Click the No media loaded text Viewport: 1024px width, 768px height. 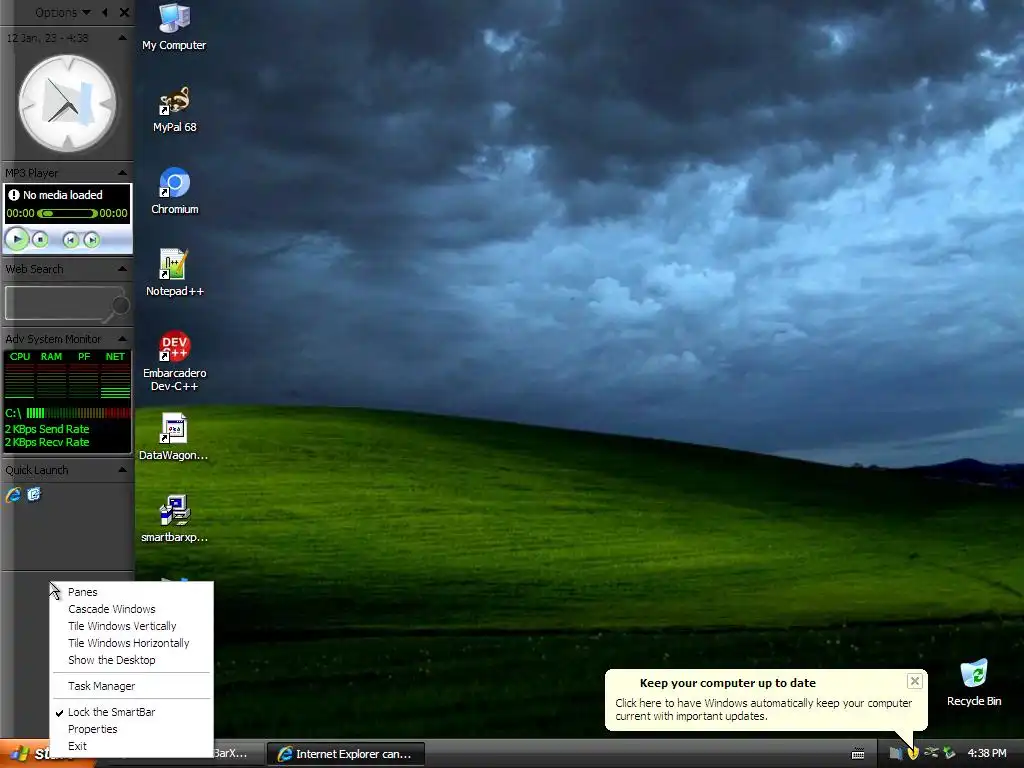[x=63, y=195]
